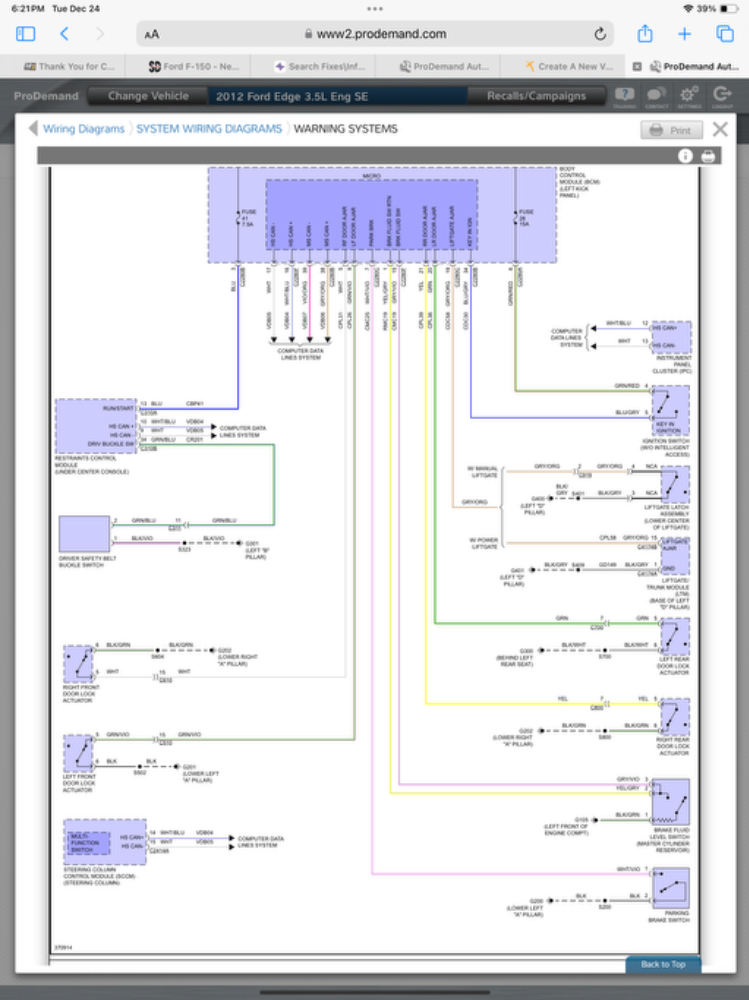
Task: Switch to the Ford F-150 tab
Action: (194, 66)
